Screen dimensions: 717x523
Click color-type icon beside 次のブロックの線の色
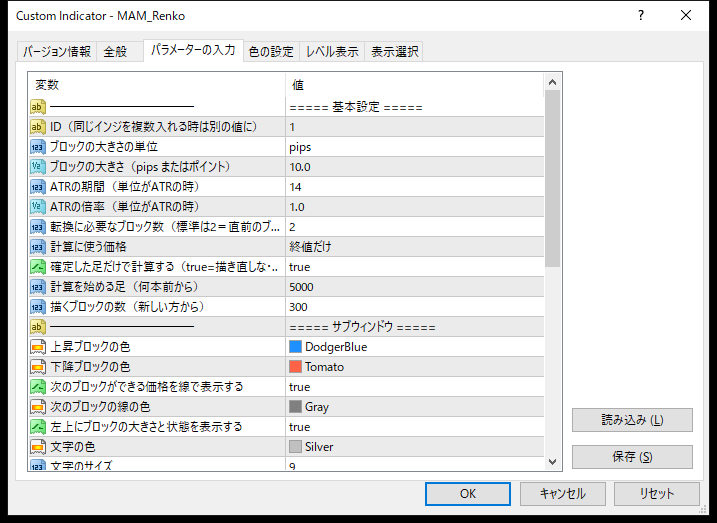click(x=38, y=407)
